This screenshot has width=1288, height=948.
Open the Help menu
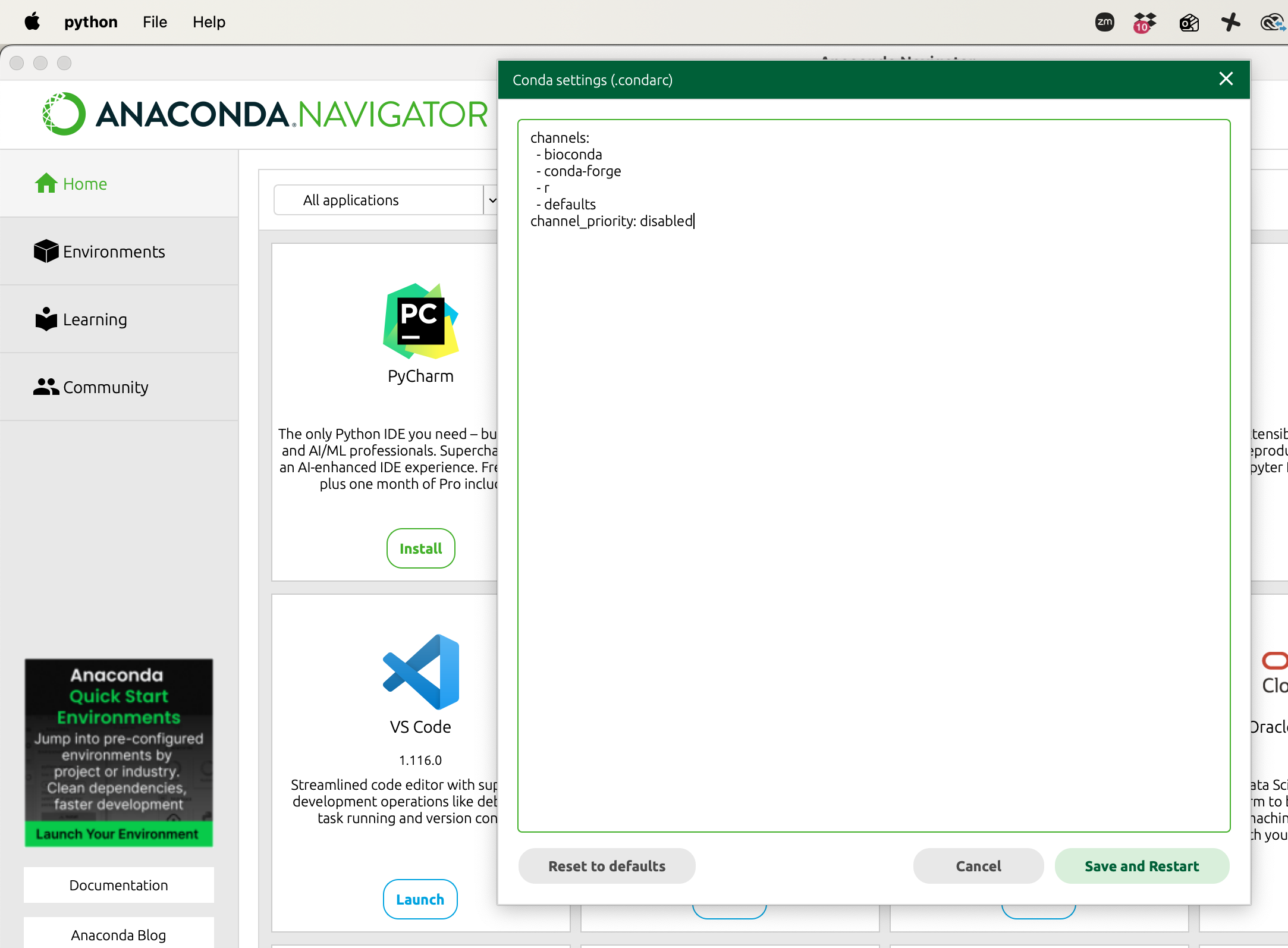[209, 22]
